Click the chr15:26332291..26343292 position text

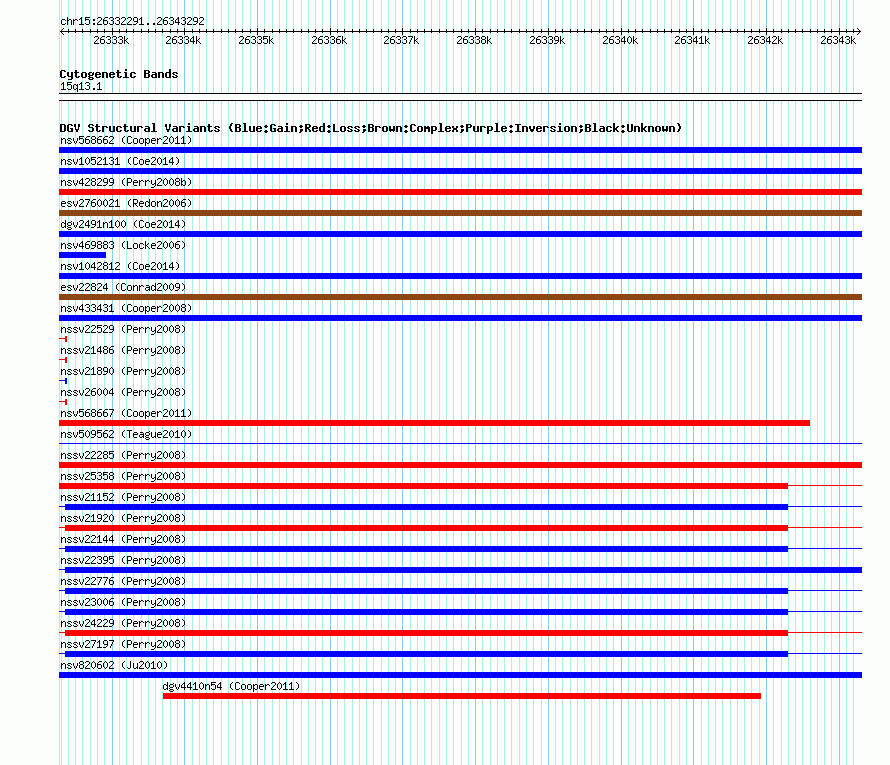pyautogui.click(x=132, y=21)
